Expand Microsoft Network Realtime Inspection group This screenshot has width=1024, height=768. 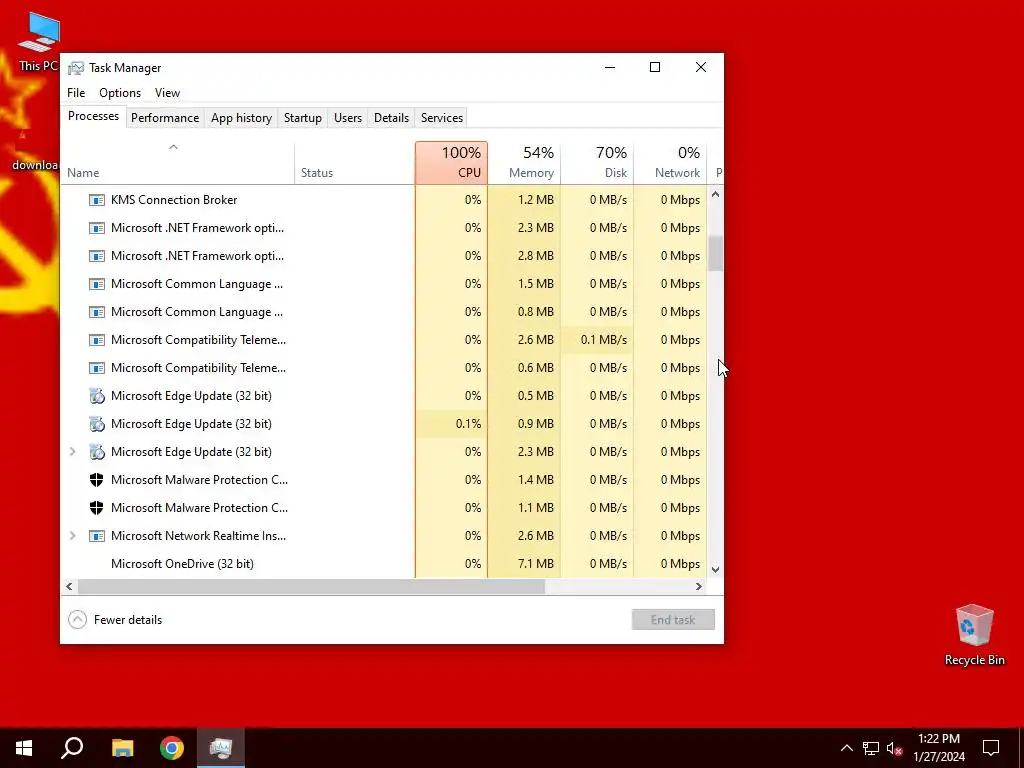(x=72, y=536)
